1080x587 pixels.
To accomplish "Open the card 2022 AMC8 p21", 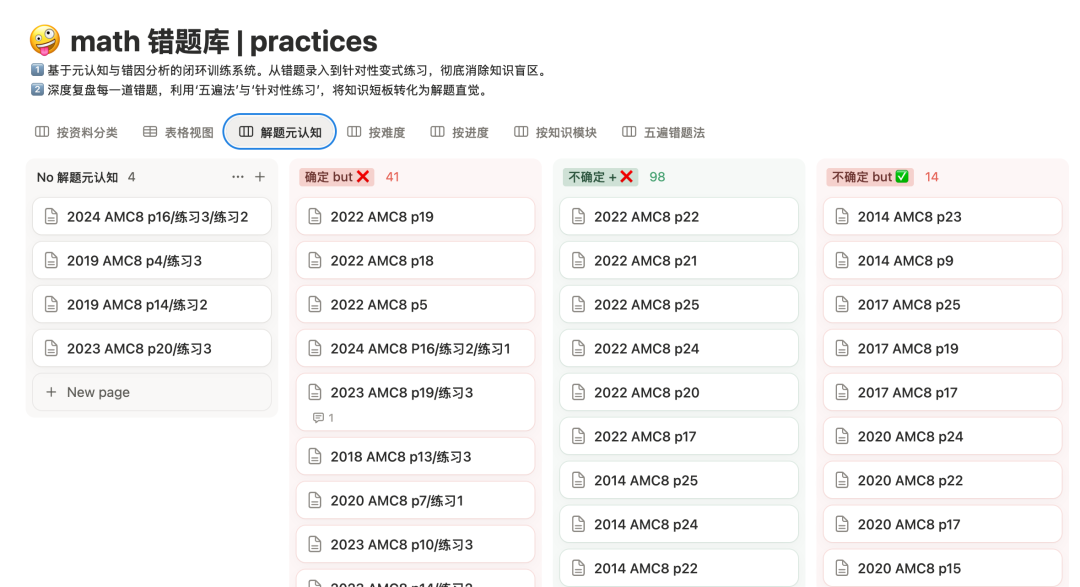I will pos(679,261).
